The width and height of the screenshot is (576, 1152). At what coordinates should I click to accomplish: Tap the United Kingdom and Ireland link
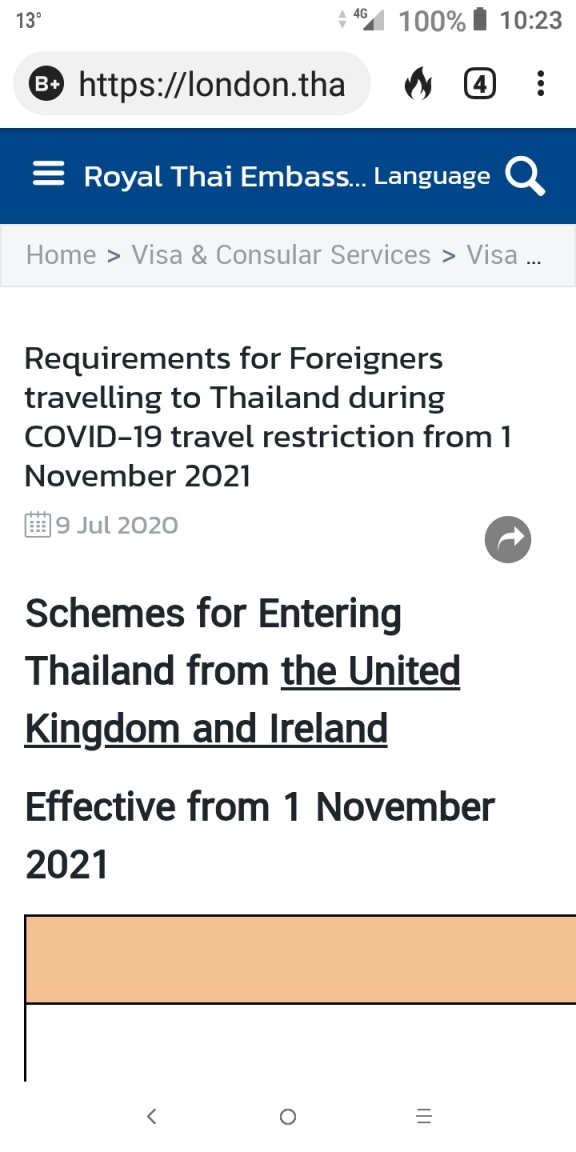tap(242, 699)
